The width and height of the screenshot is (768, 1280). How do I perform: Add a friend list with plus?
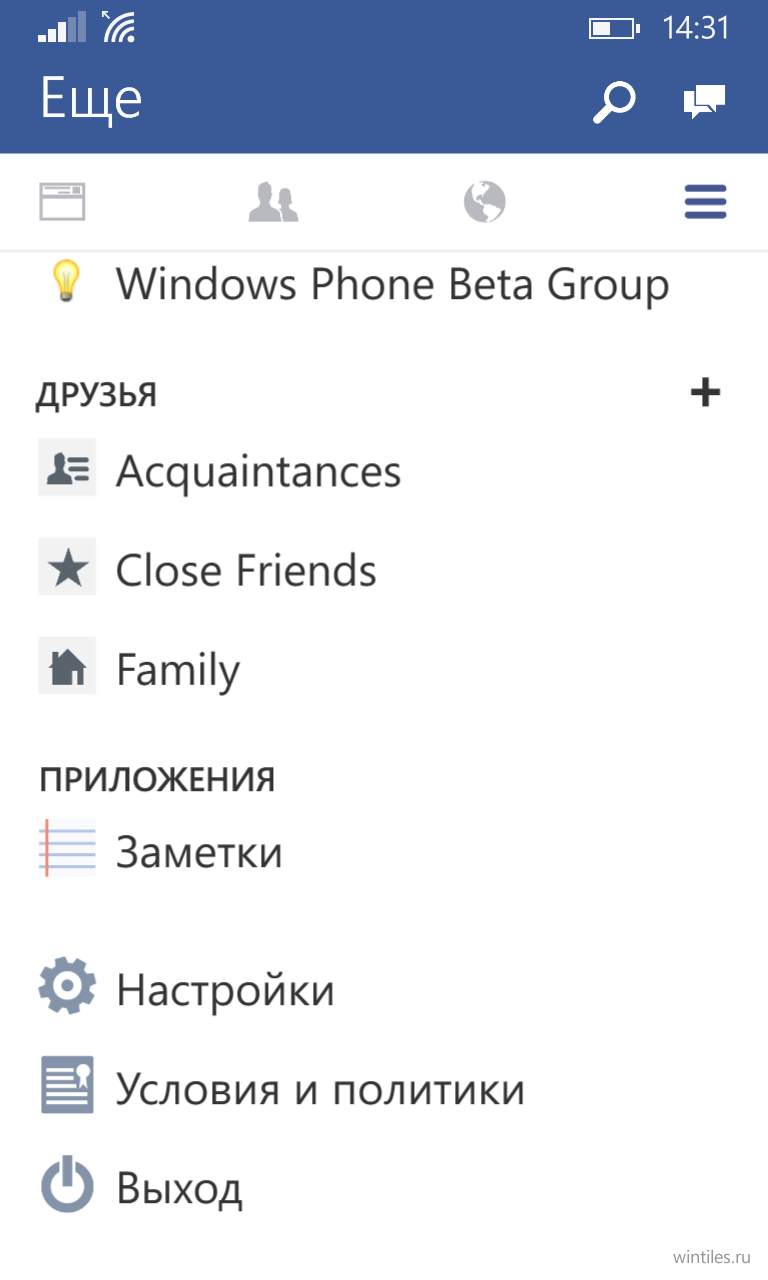(706, 393)
